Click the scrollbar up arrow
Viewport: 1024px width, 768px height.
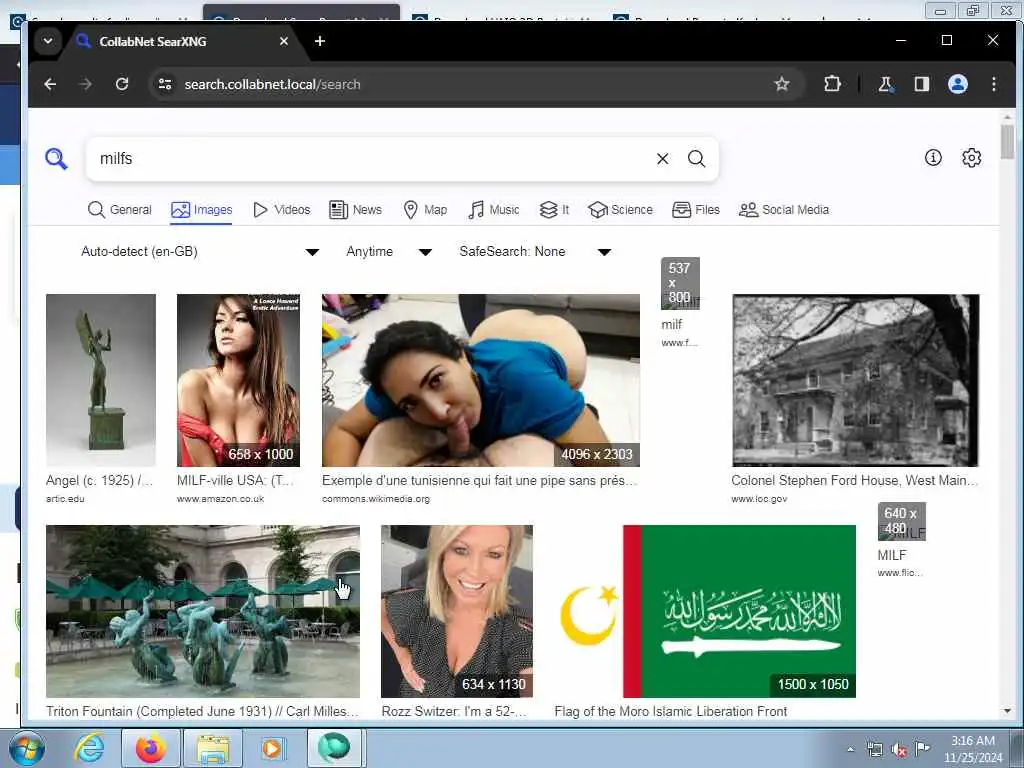(1006, 118)
